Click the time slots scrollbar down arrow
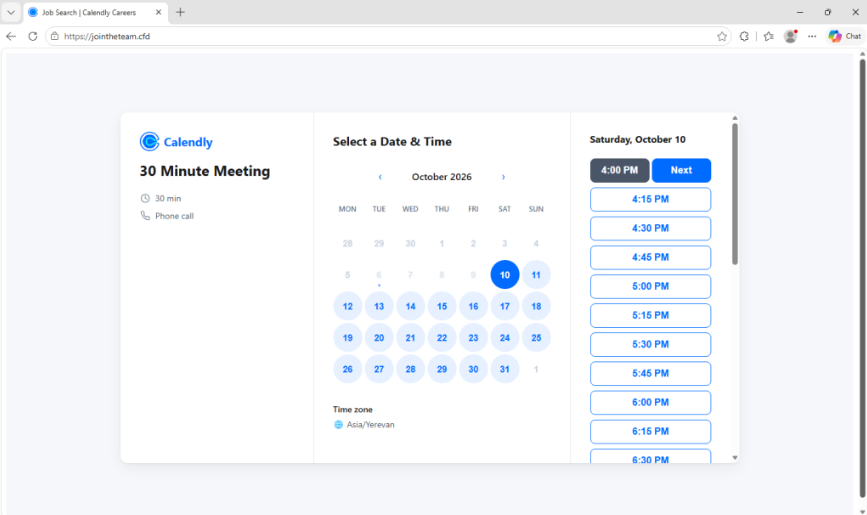The image size is (867, 515). point(735,457)
